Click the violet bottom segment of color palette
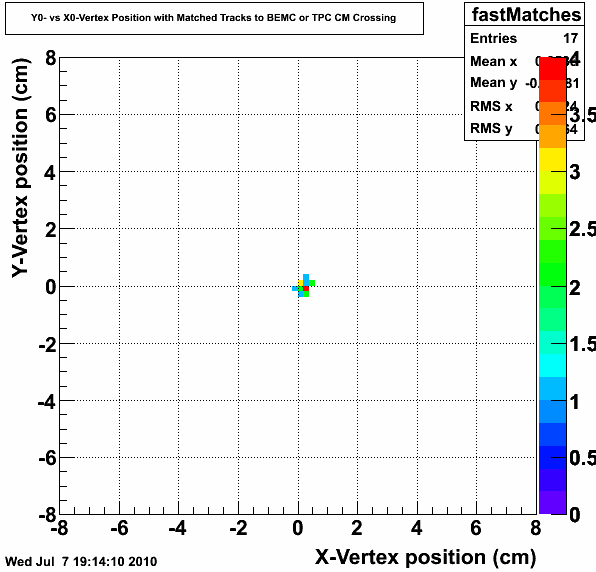This screenshot has height=572, width=596. point(553,502)
